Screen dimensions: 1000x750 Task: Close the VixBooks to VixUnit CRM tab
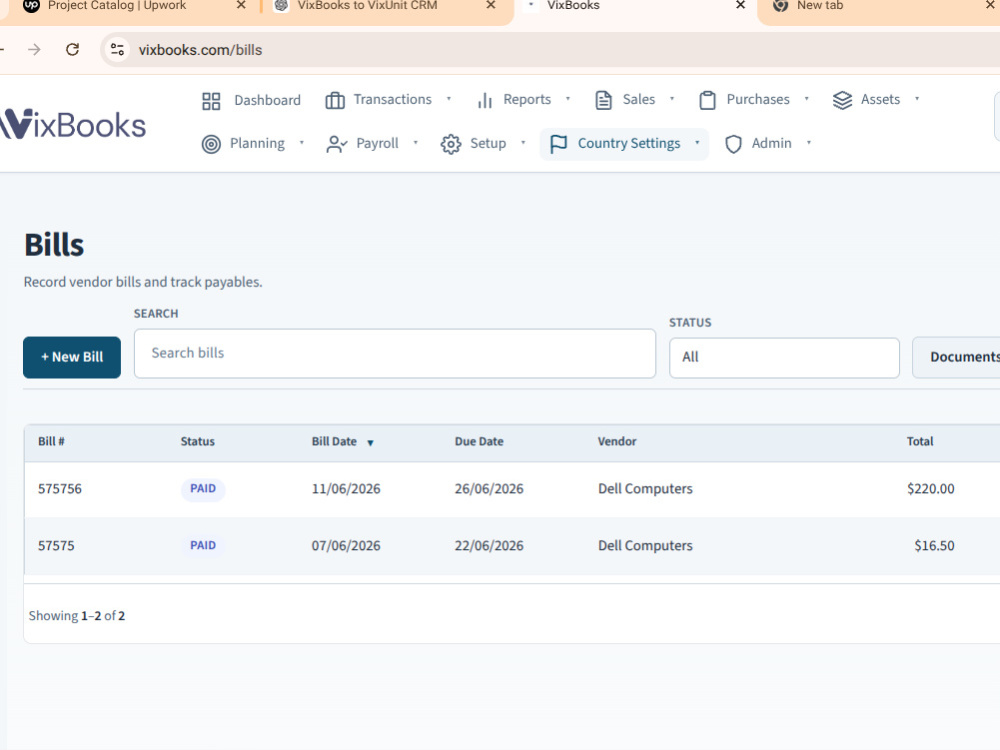[x=490, y=5]
